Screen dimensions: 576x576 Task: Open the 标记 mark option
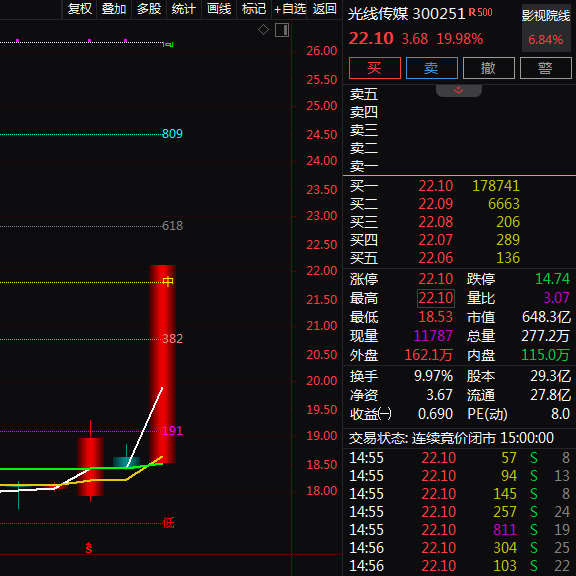point(253,9)
